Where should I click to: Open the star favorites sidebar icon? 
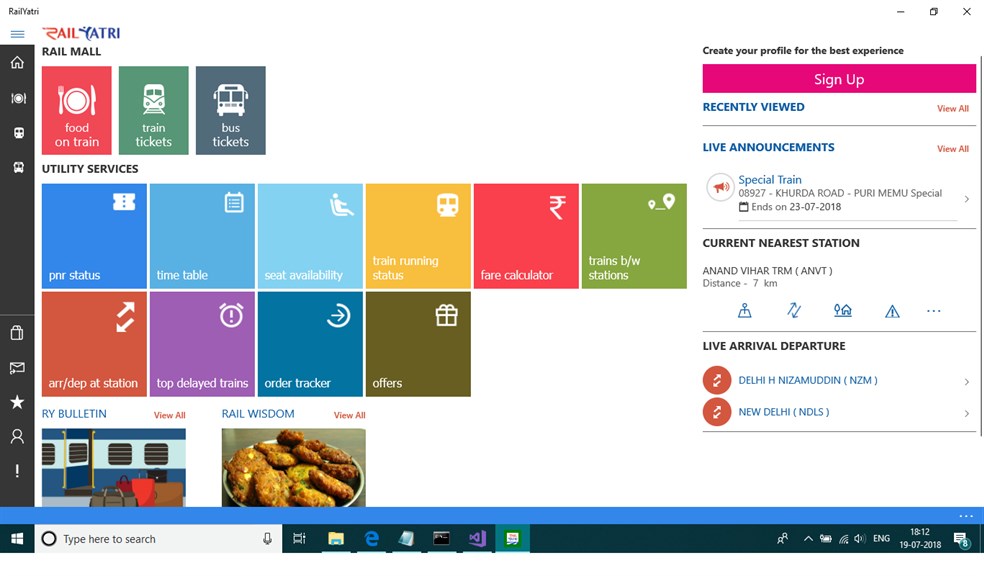[18, 402]
